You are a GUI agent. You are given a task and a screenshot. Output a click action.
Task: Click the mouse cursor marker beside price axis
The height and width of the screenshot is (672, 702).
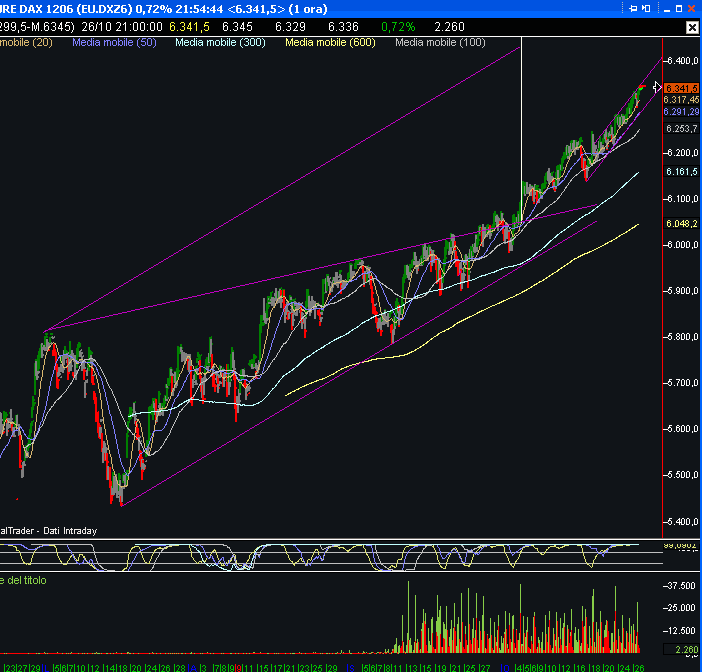(x=657, y=87)
